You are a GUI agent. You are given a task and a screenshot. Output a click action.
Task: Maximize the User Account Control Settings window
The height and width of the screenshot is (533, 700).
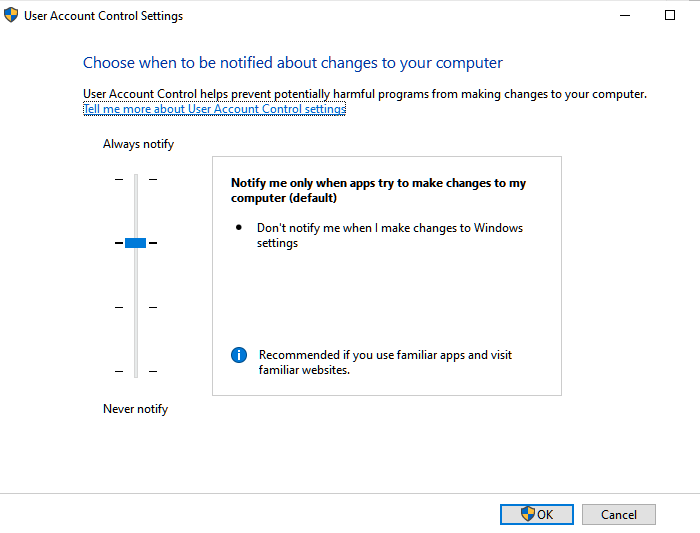click(x=670, y=16)
